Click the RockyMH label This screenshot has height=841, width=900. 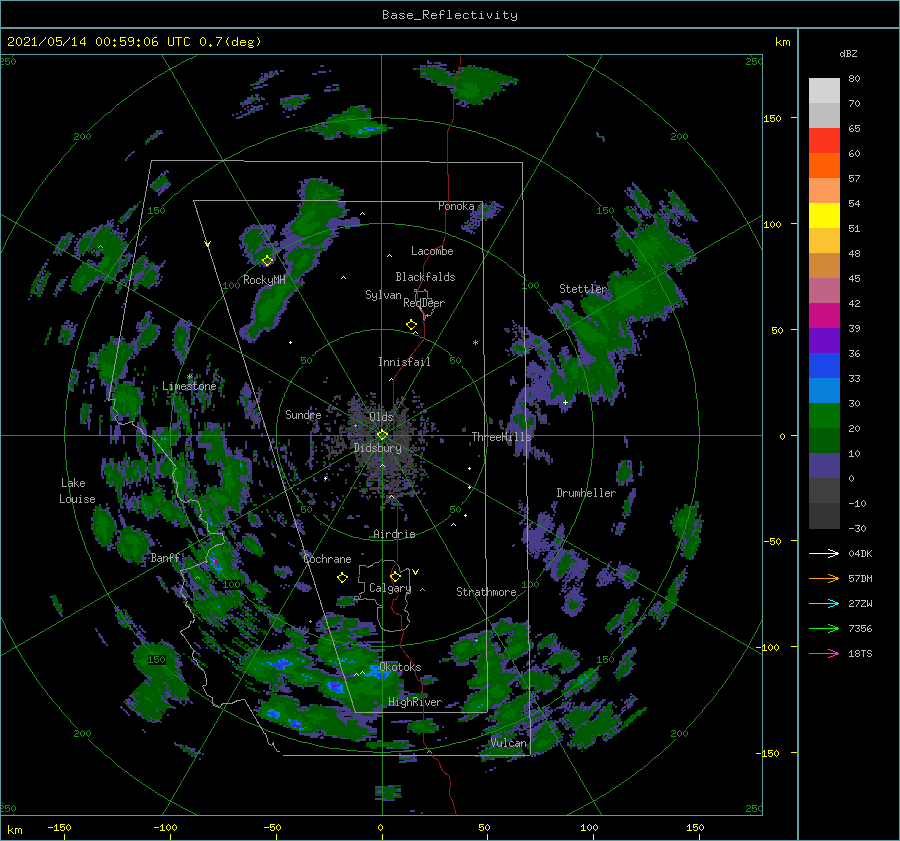(264, 280)
